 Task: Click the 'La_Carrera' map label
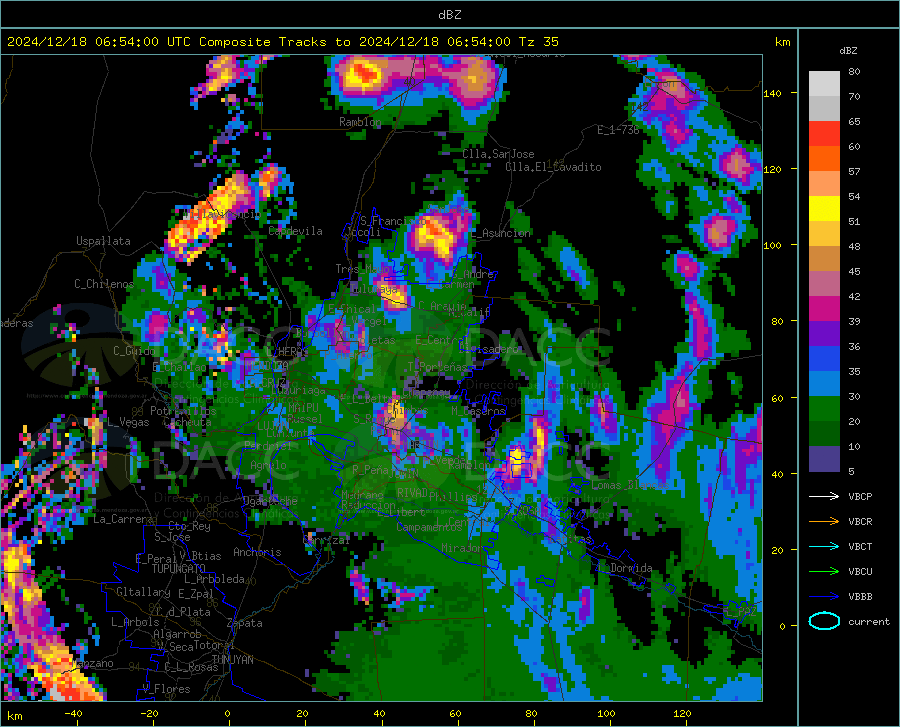pyautogui.click(x=123, y=519)
